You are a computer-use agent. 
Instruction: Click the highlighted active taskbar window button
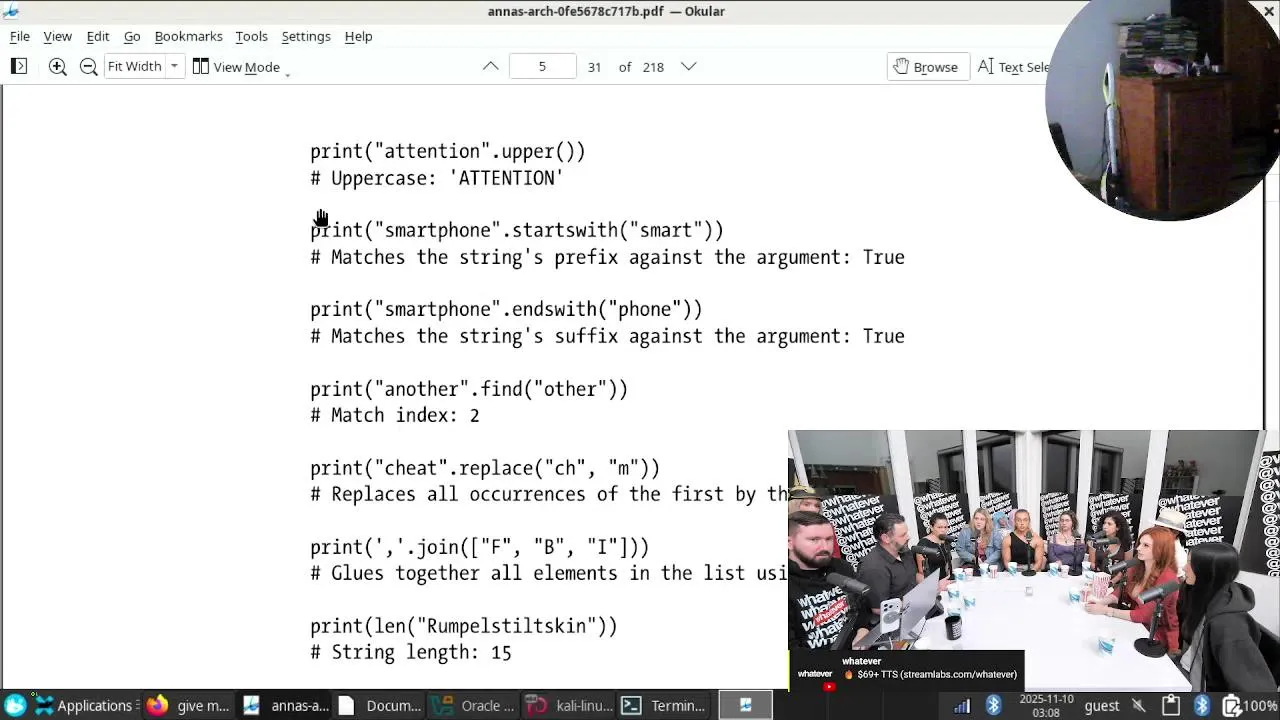745,705
